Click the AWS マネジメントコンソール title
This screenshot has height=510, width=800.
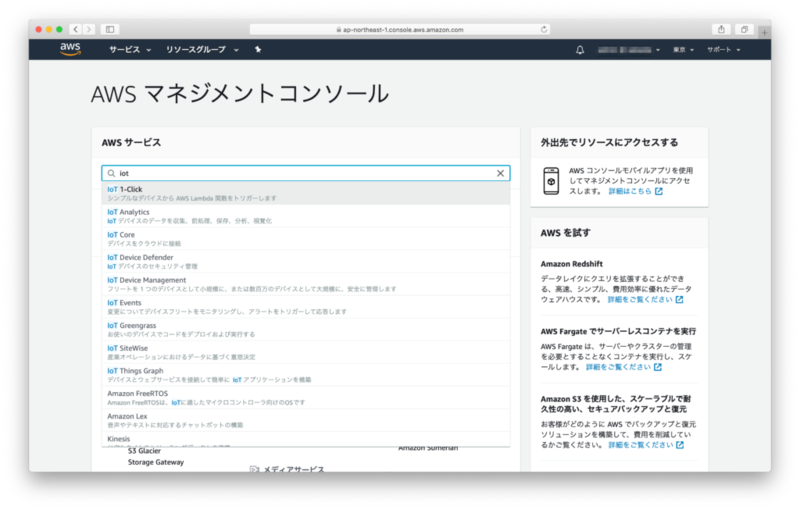click(x=240, y=94)
